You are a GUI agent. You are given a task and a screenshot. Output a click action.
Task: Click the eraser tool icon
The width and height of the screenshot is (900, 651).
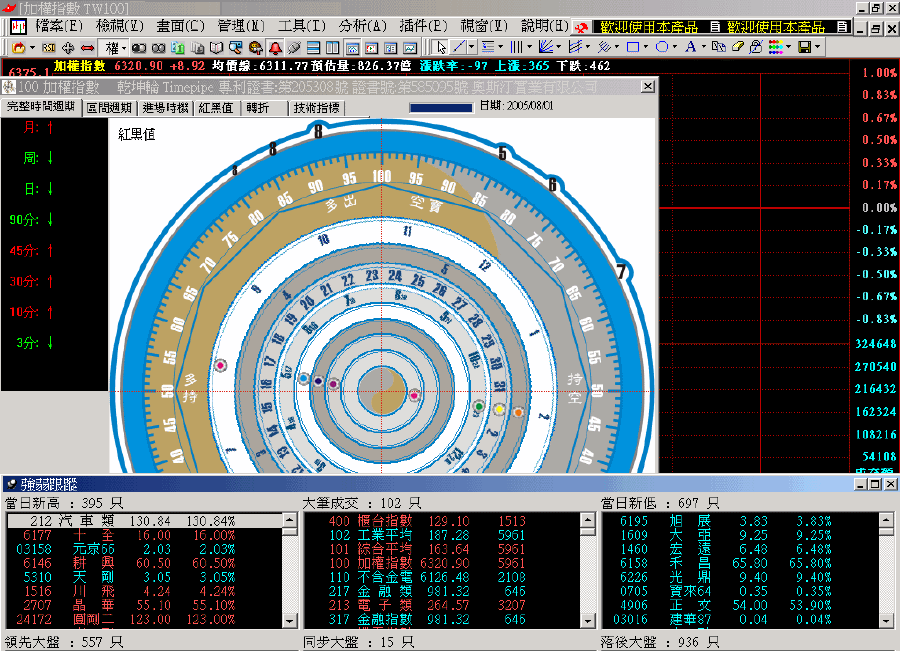(739, 47)
